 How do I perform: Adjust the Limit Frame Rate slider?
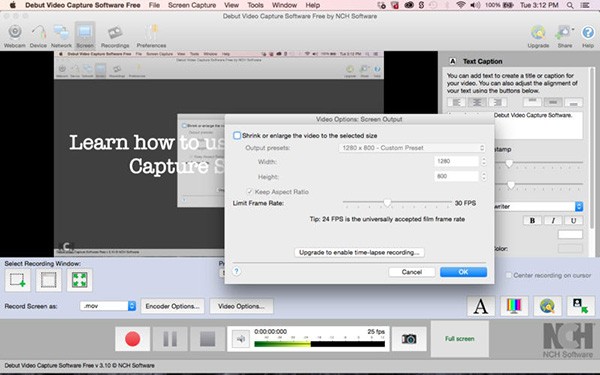[387, 202]
